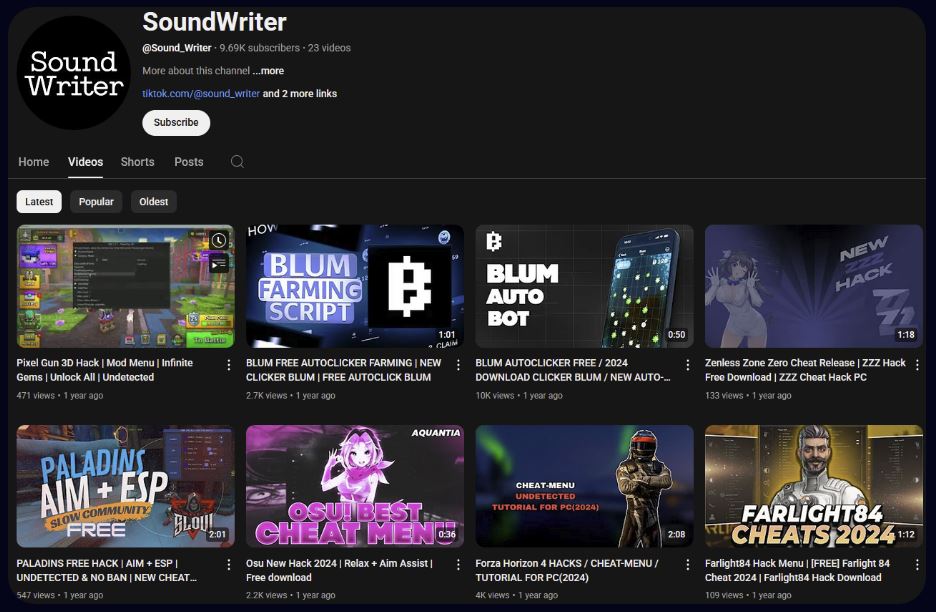This screenshot has height=612, width=936.
Task: Switch to the Shorts tab
Action: 137,162
